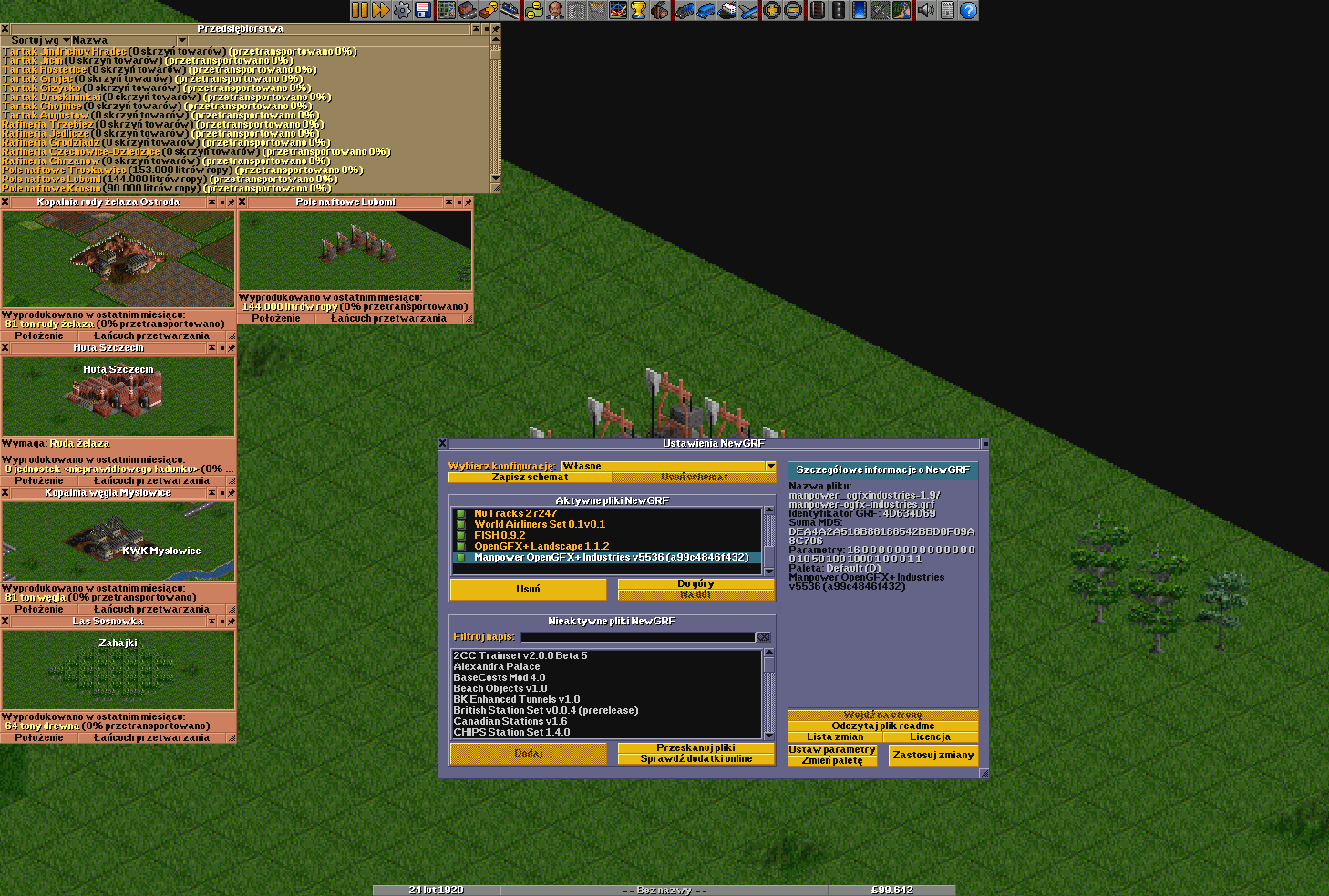
Task: Toggle the Sortuj wg sort order
Action: click(36, 40)
